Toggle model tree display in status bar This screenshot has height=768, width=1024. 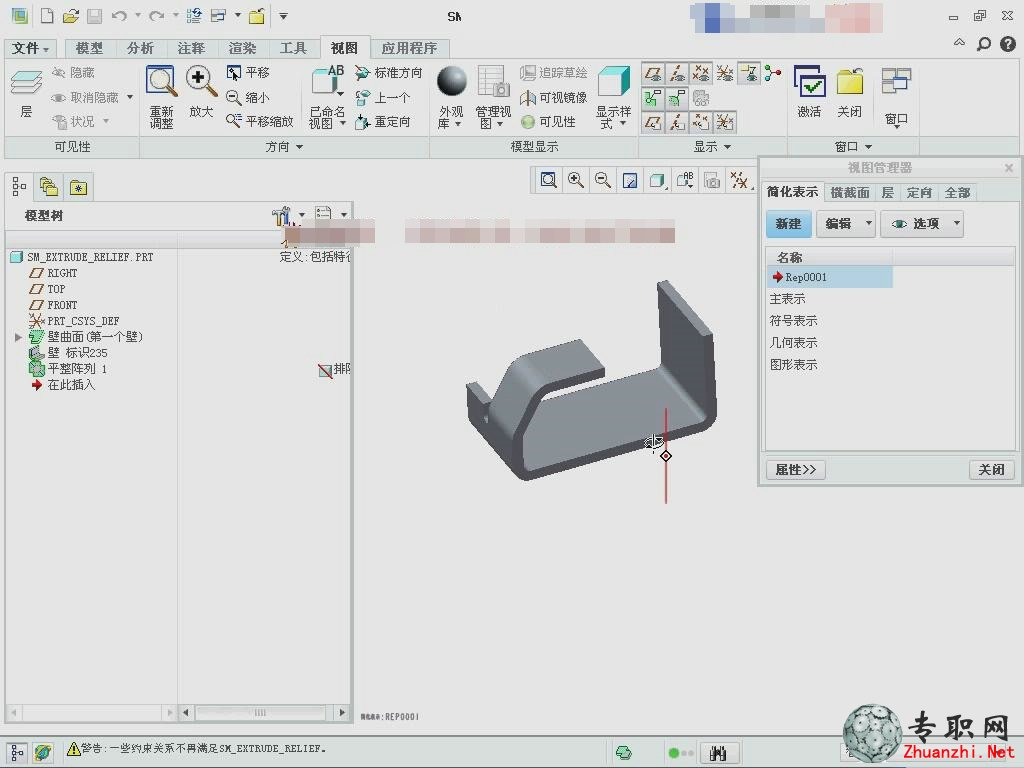(18, 752)
